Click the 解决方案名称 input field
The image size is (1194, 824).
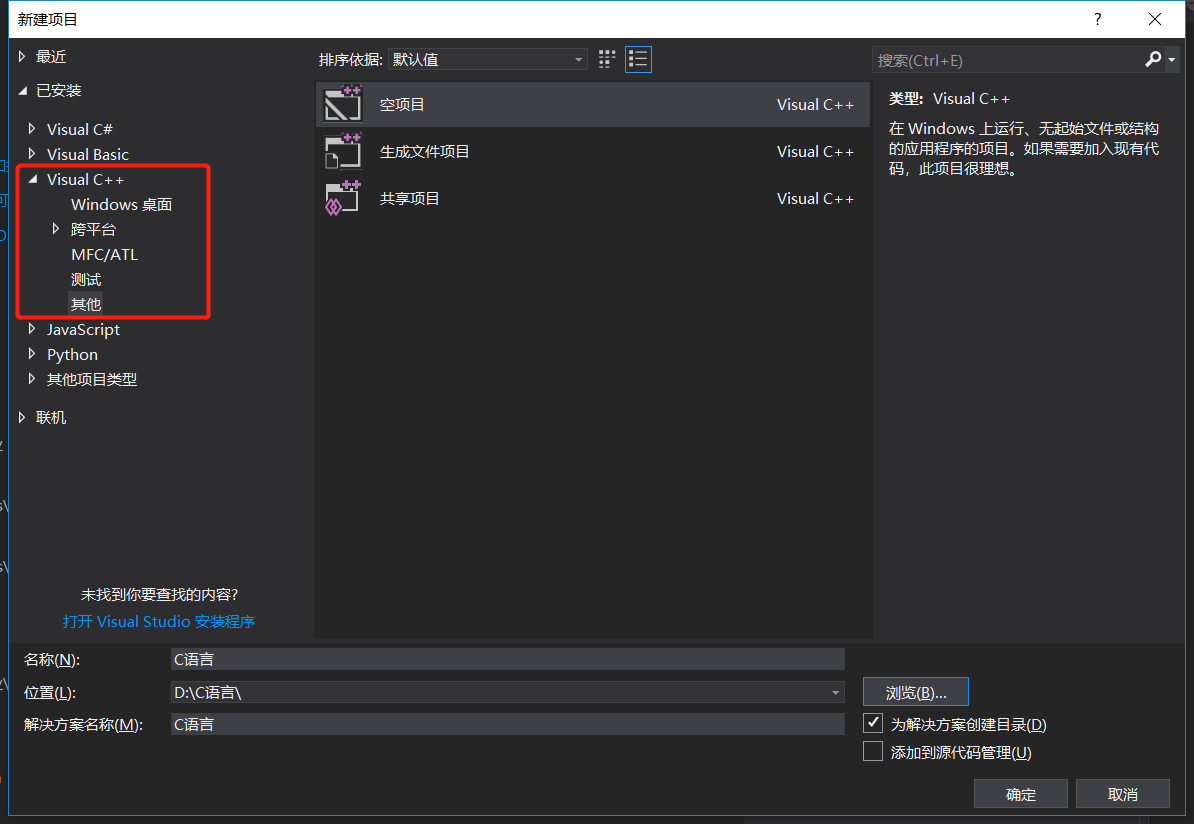click(x=508, y=724)
